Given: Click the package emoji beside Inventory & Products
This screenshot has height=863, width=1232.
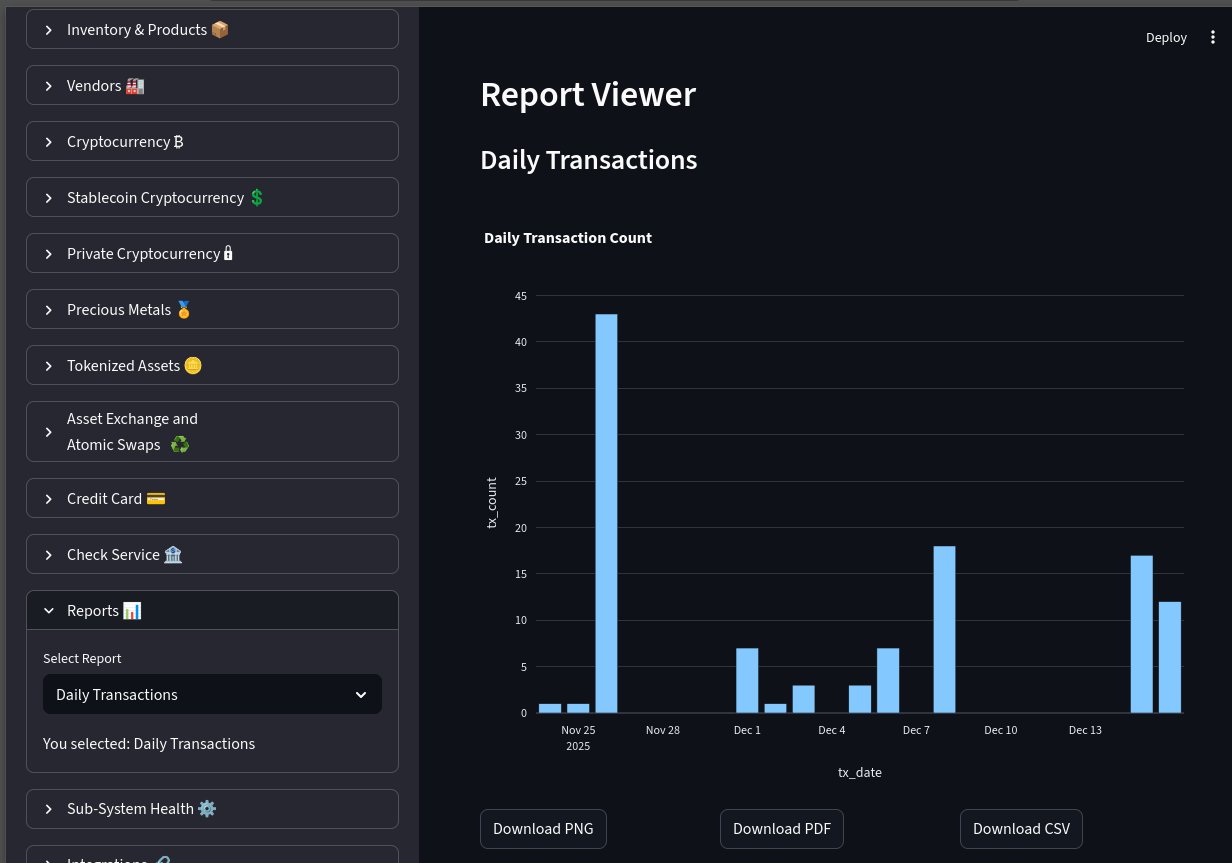Looking at the screenshot, I should point(220,30).
